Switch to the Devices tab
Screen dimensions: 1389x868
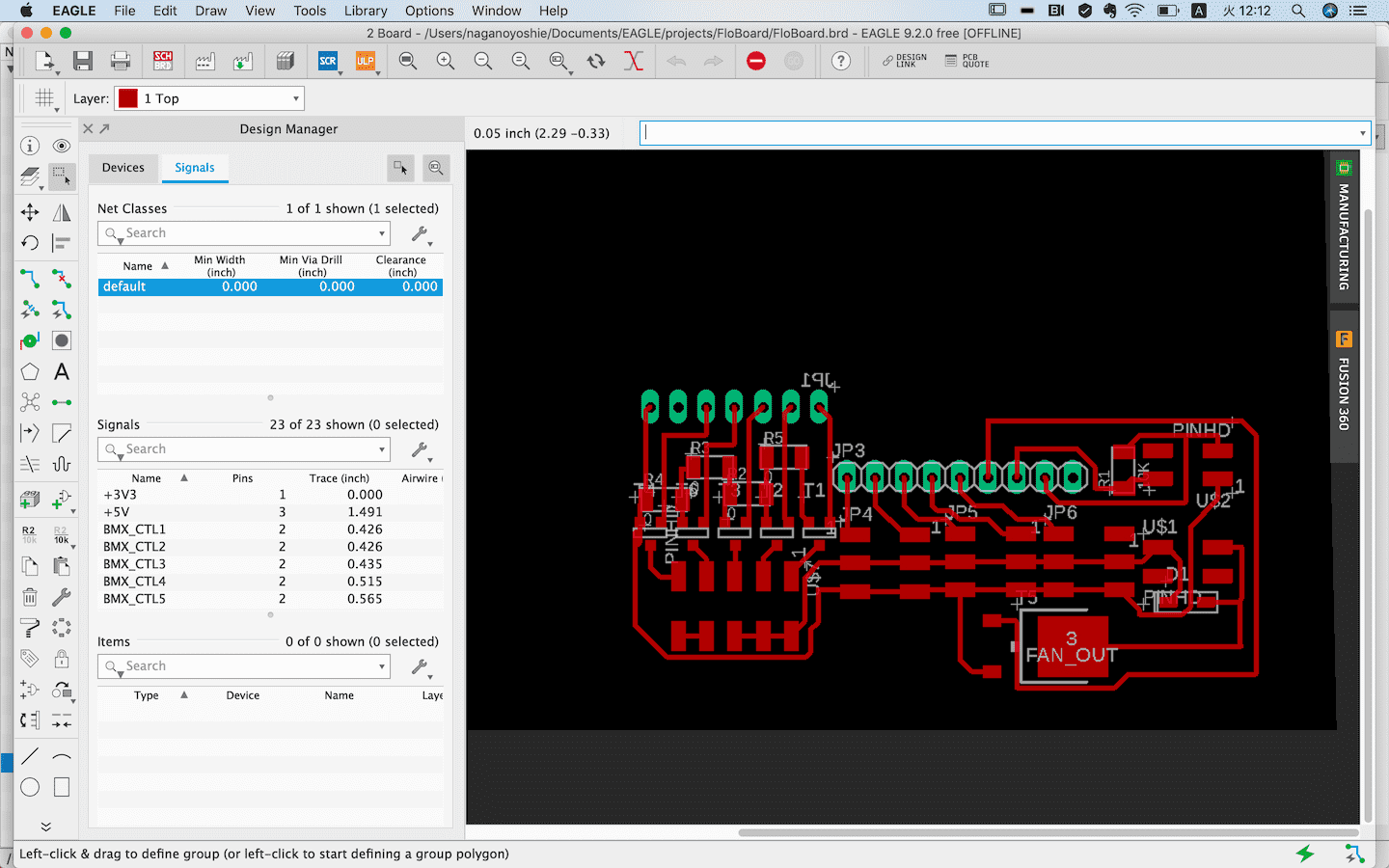click(x=123, y=168)
